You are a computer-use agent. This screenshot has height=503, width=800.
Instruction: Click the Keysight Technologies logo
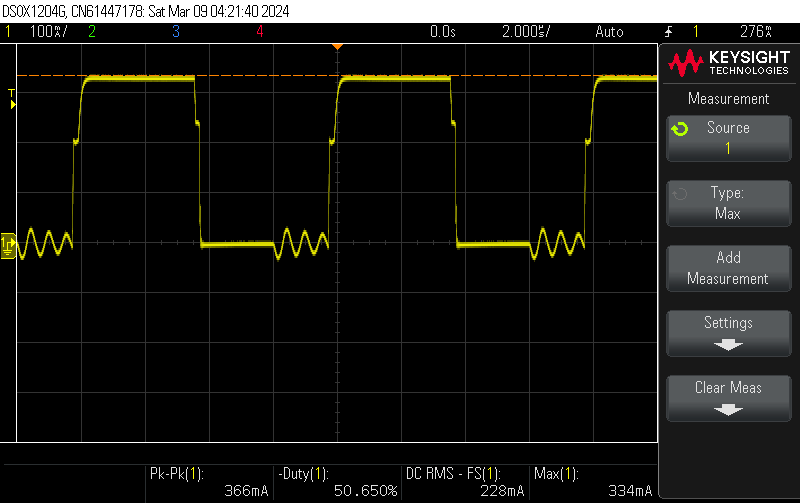(729, 63)
